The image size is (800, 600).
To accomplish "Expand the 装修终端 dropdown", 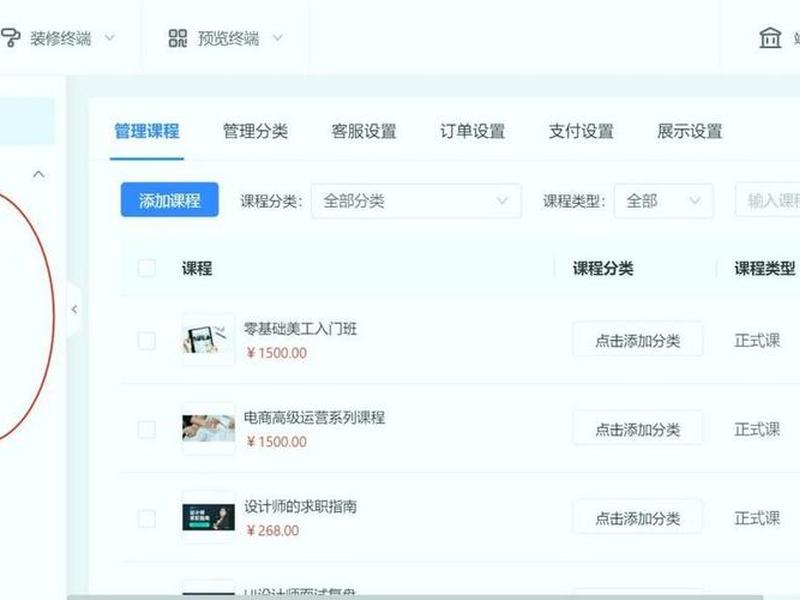I will click(110, 38).
